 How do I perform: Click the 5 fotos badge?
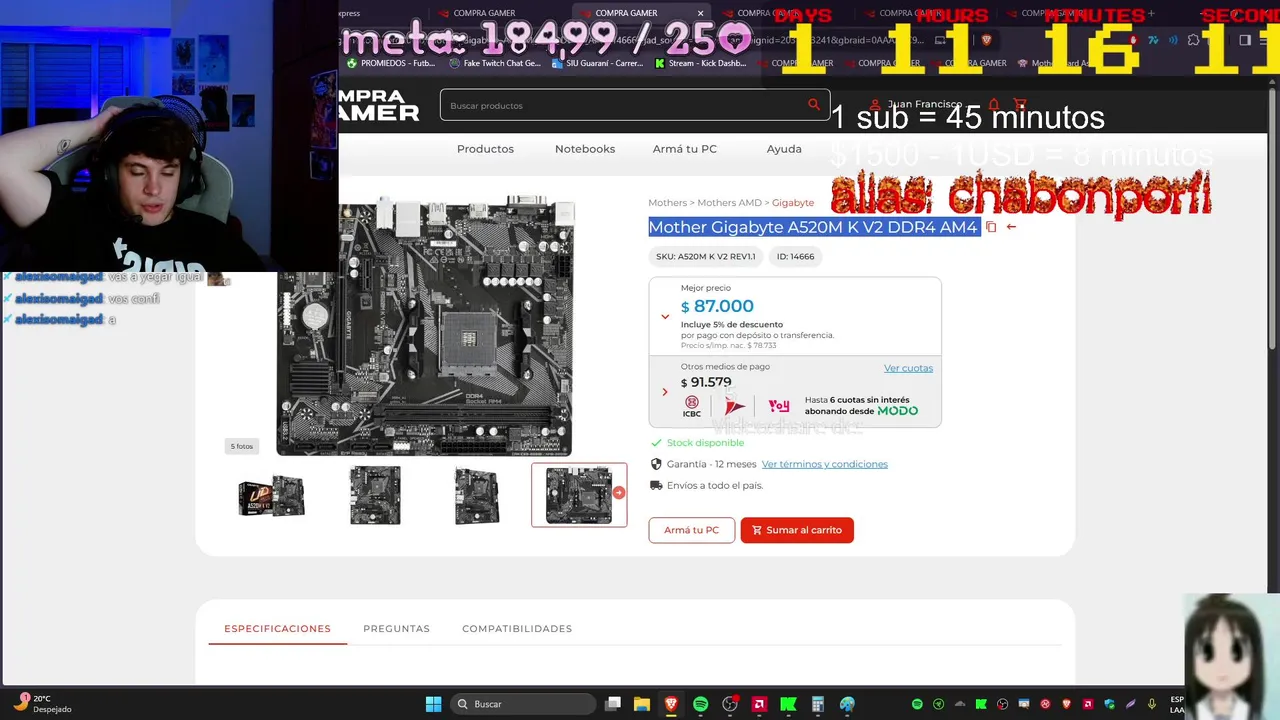242,446
